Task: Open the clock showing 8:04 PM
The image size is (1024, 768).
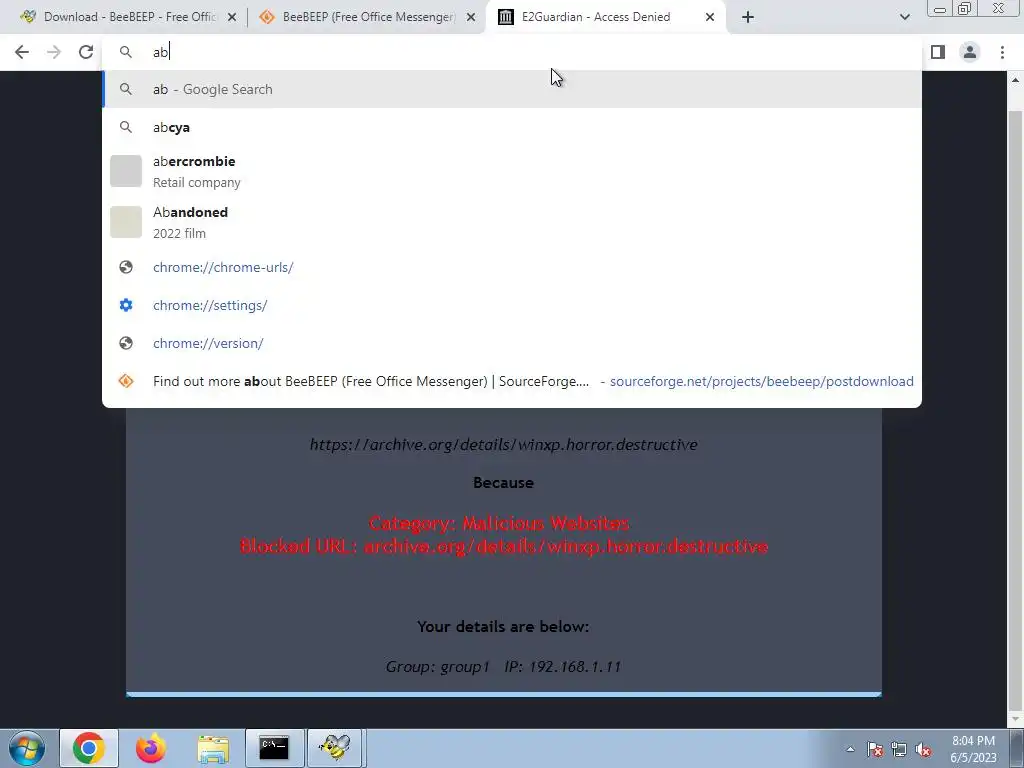Action: point(973,749)
